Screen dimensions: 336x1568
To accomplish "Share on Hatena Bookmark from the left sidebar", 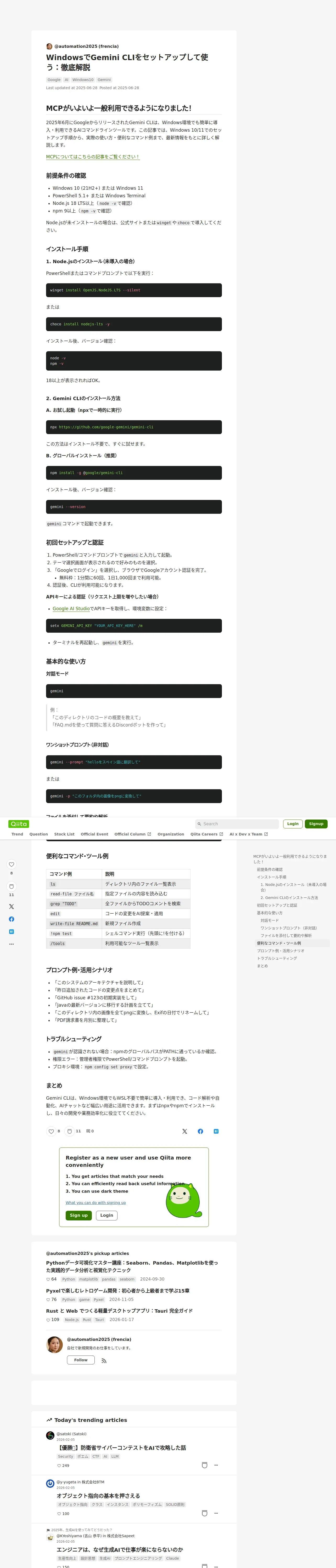I will click(x=11, y=931).
